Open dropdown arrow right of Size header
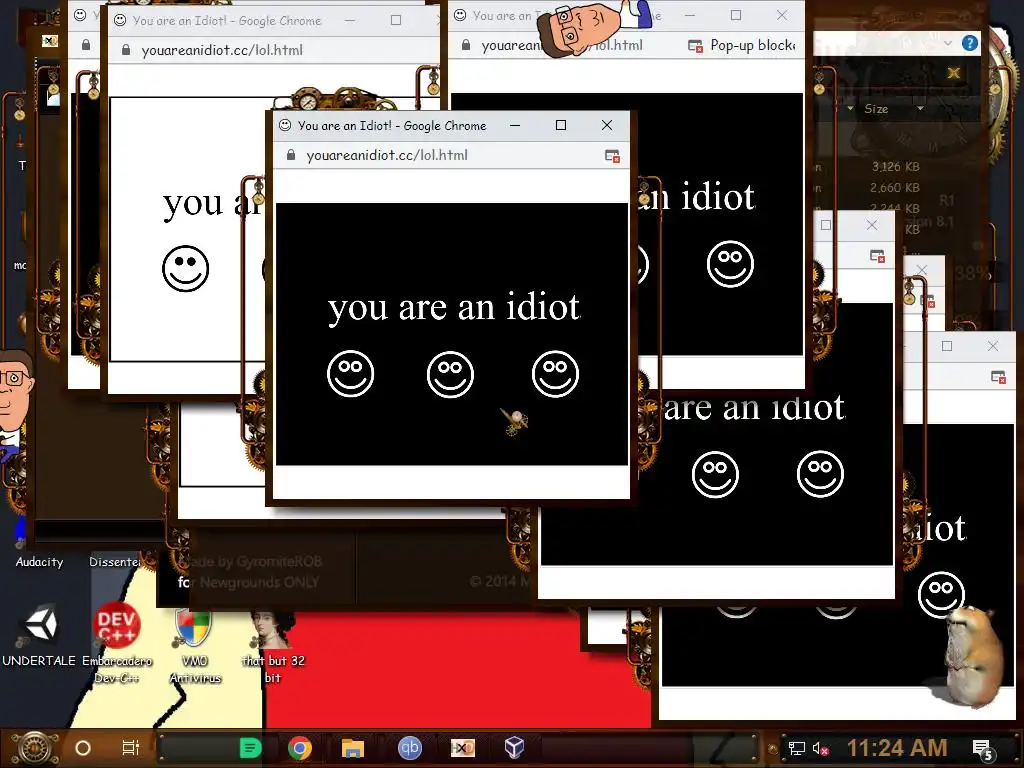This screenshot has width=1024, height=768. click(x=920, y=108)
